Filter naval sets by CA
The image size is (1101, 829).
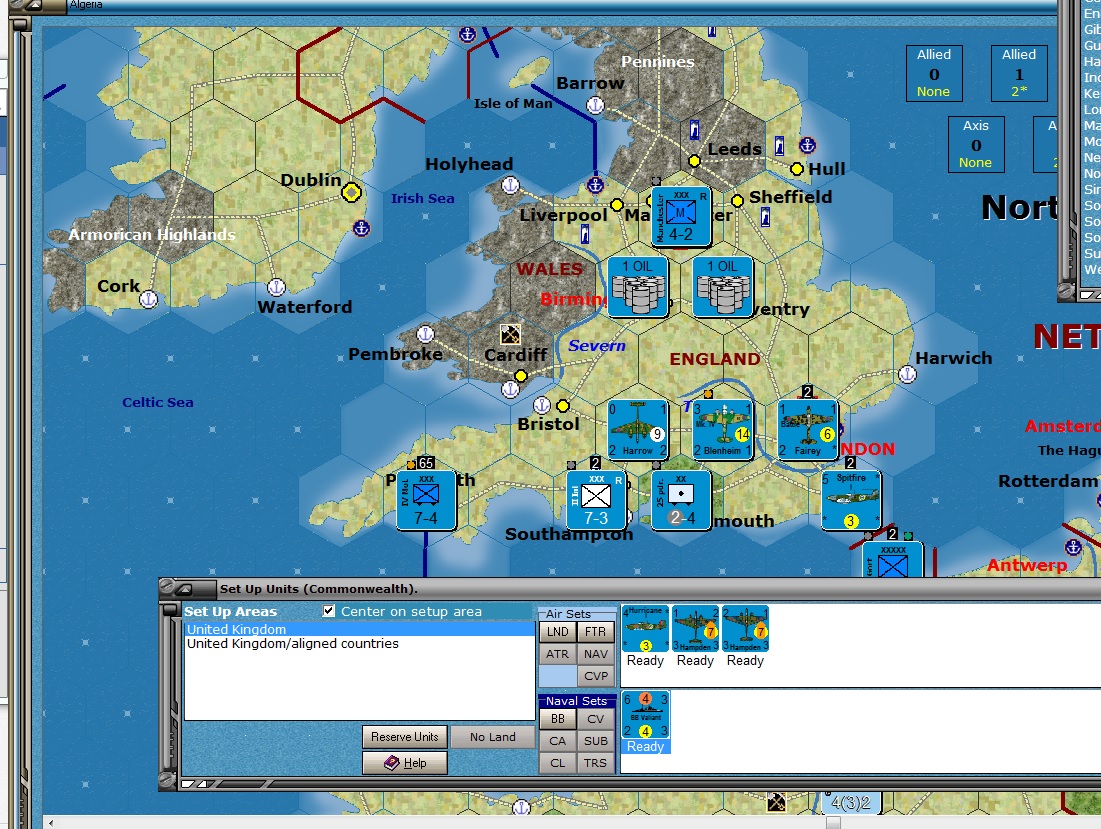pos(558,741)
